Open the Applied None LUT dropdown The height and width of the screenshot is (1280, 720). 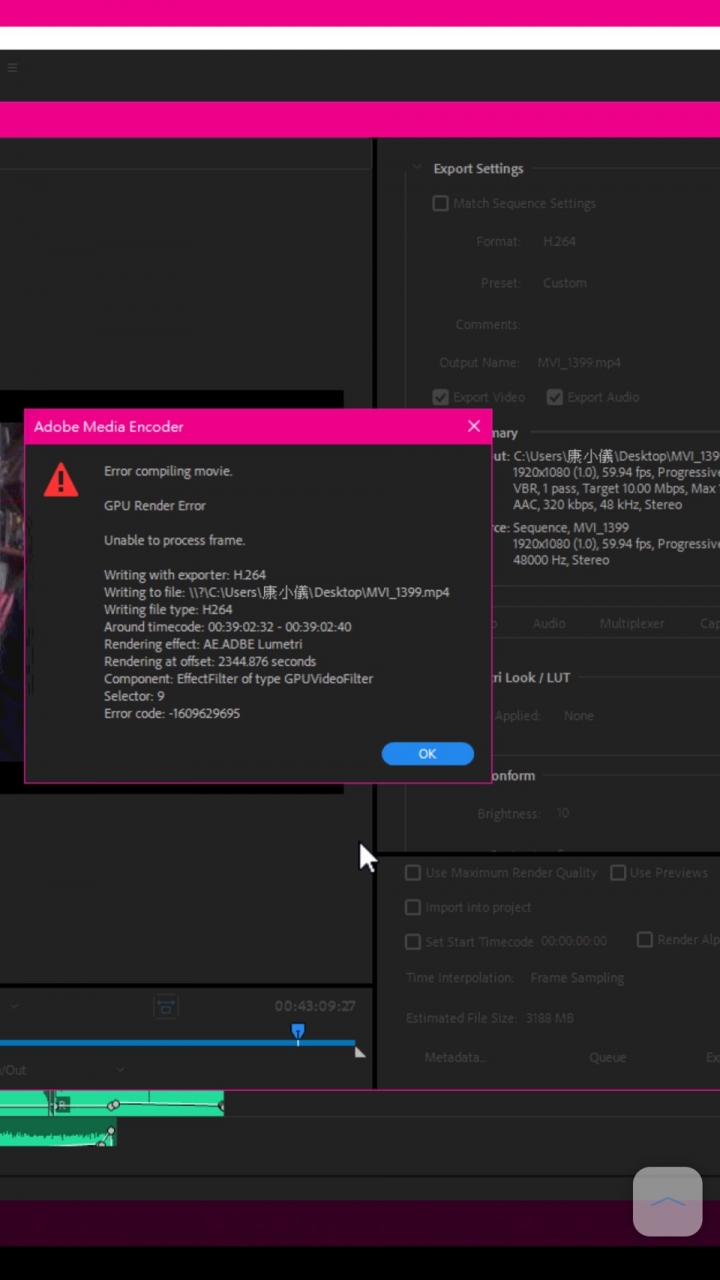pyautogui.click(x=579, y=716)
